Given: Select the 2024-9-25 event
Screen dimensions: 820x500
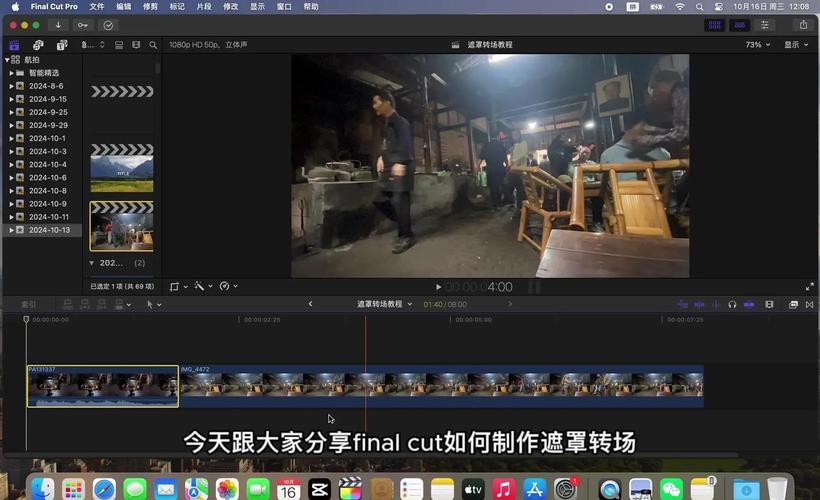Looking at the screenshot, I should point(48,112).
